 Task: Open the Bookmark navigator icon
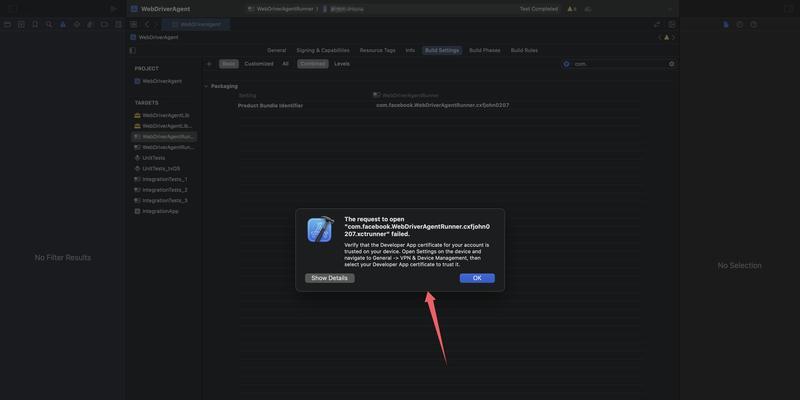point(35,24)
